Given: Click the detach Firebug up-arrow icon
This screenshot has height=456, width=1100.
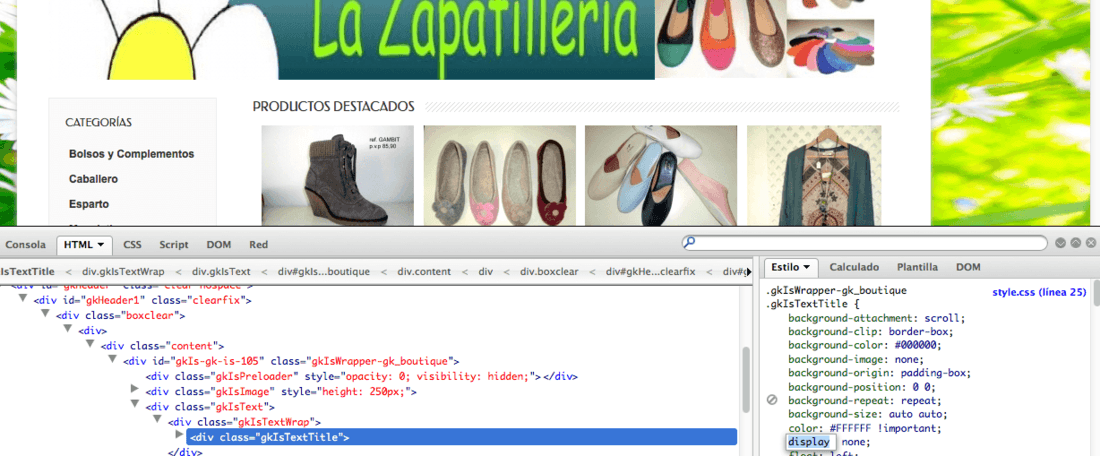Looking at the screenshot, I should point(1076,243).
